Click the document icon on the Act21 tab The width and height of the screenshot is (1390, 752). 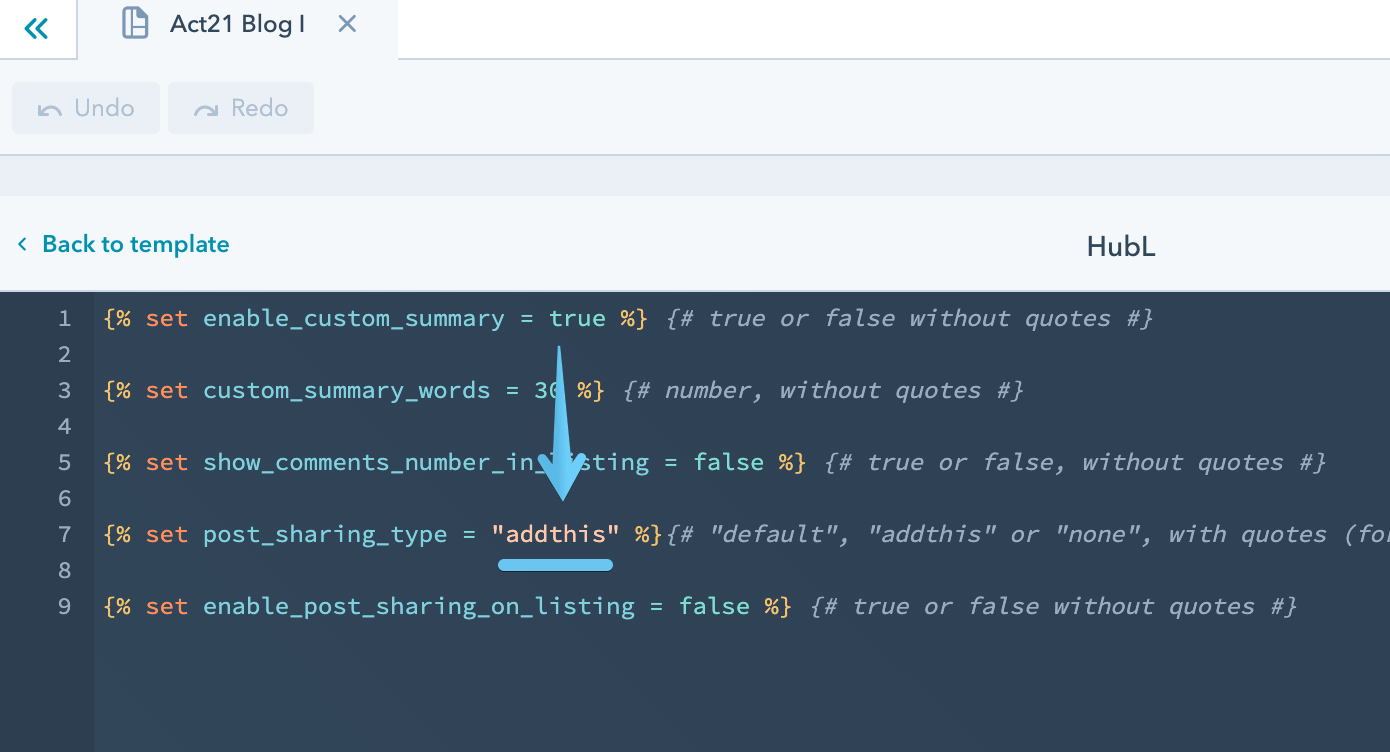pyautogui.click(x=135, y=24)
